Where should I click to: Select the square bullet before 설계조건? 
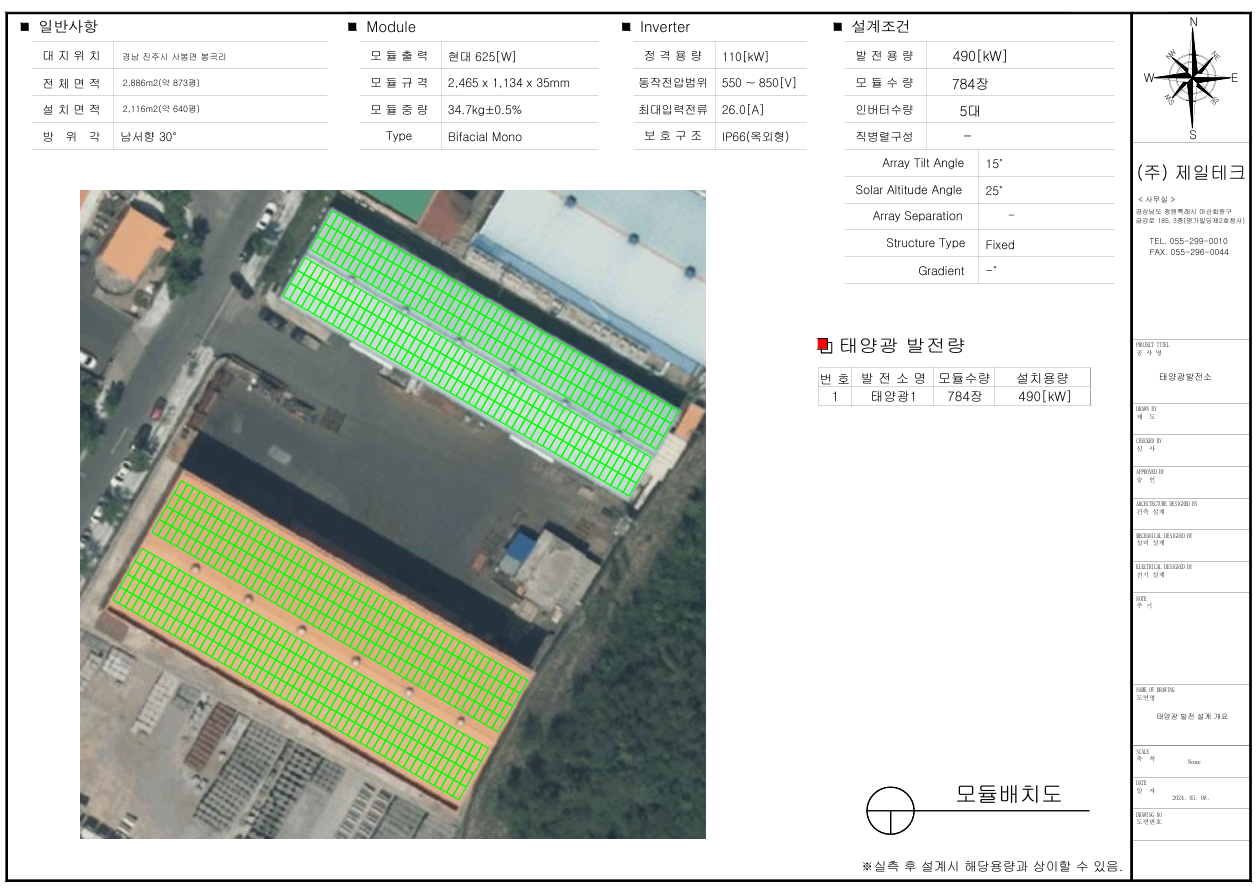pos(837,27)
